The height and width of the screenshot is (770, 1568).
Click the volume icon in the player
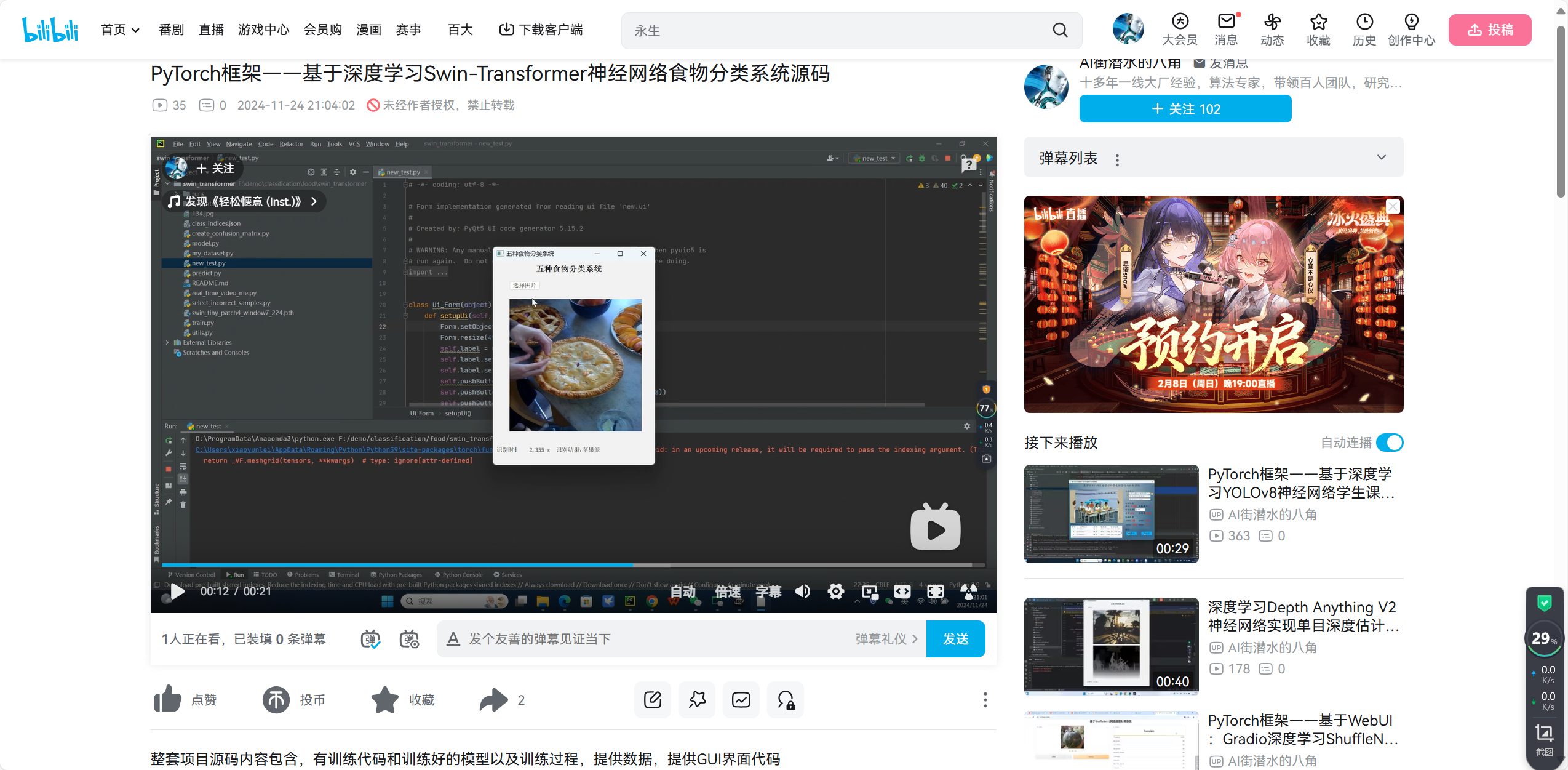click(802, 591)
